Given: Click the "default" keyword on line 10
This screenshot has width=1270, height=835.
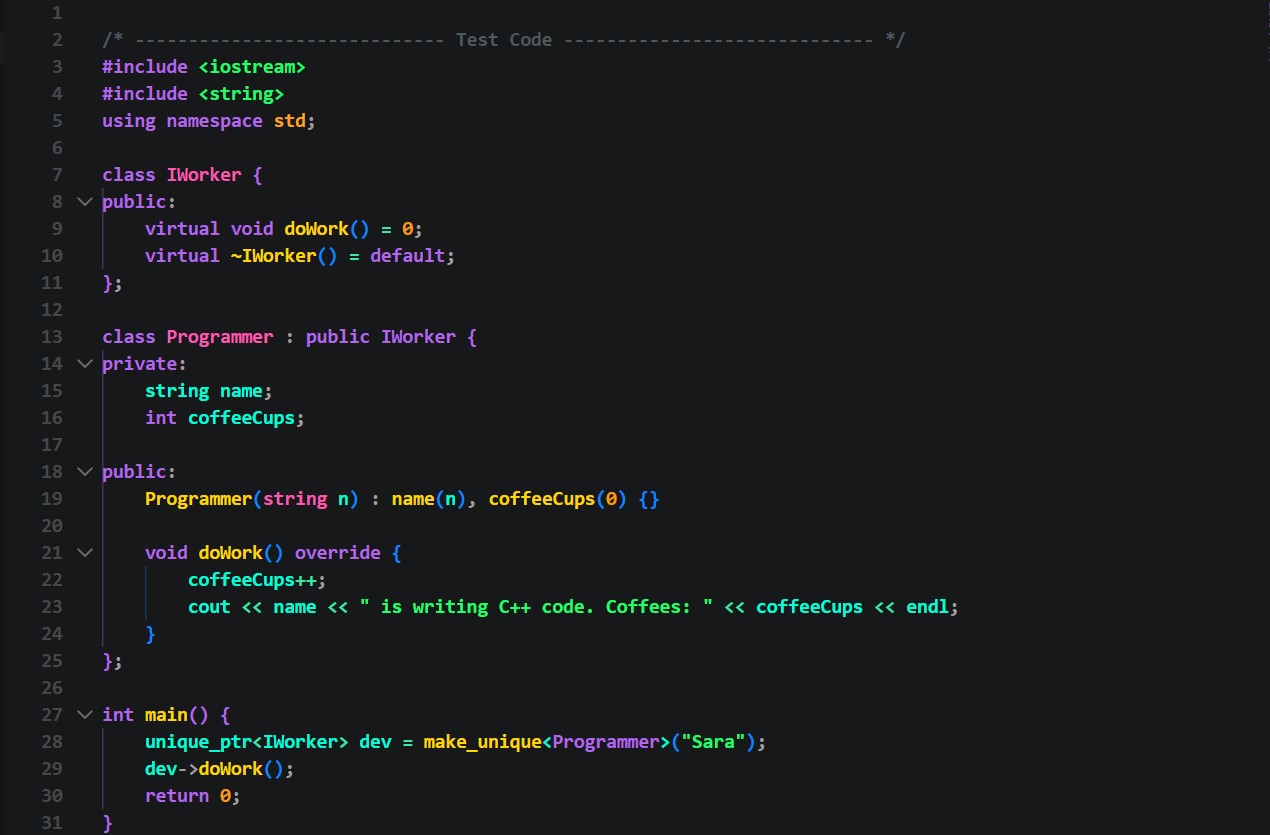Looking at the screenshot, I should point(407,256).
